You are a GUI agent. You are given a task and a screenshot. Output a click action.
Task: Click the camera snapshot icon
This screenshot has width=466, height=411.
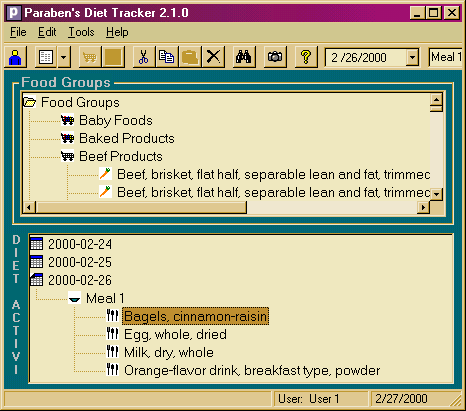click(275, 57)
